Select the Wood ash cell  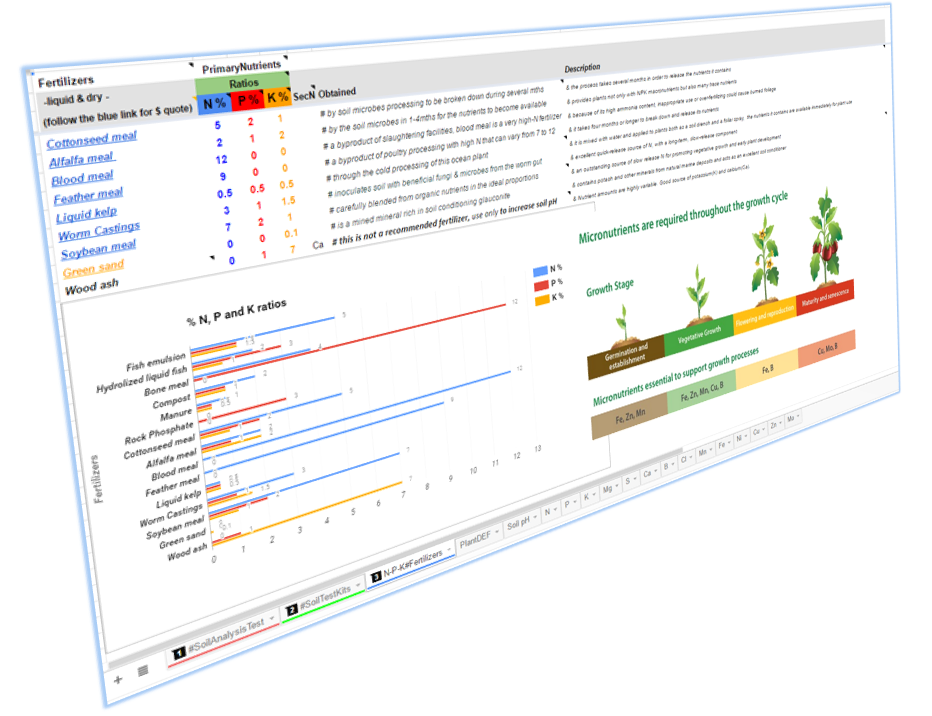click(92, 287)
